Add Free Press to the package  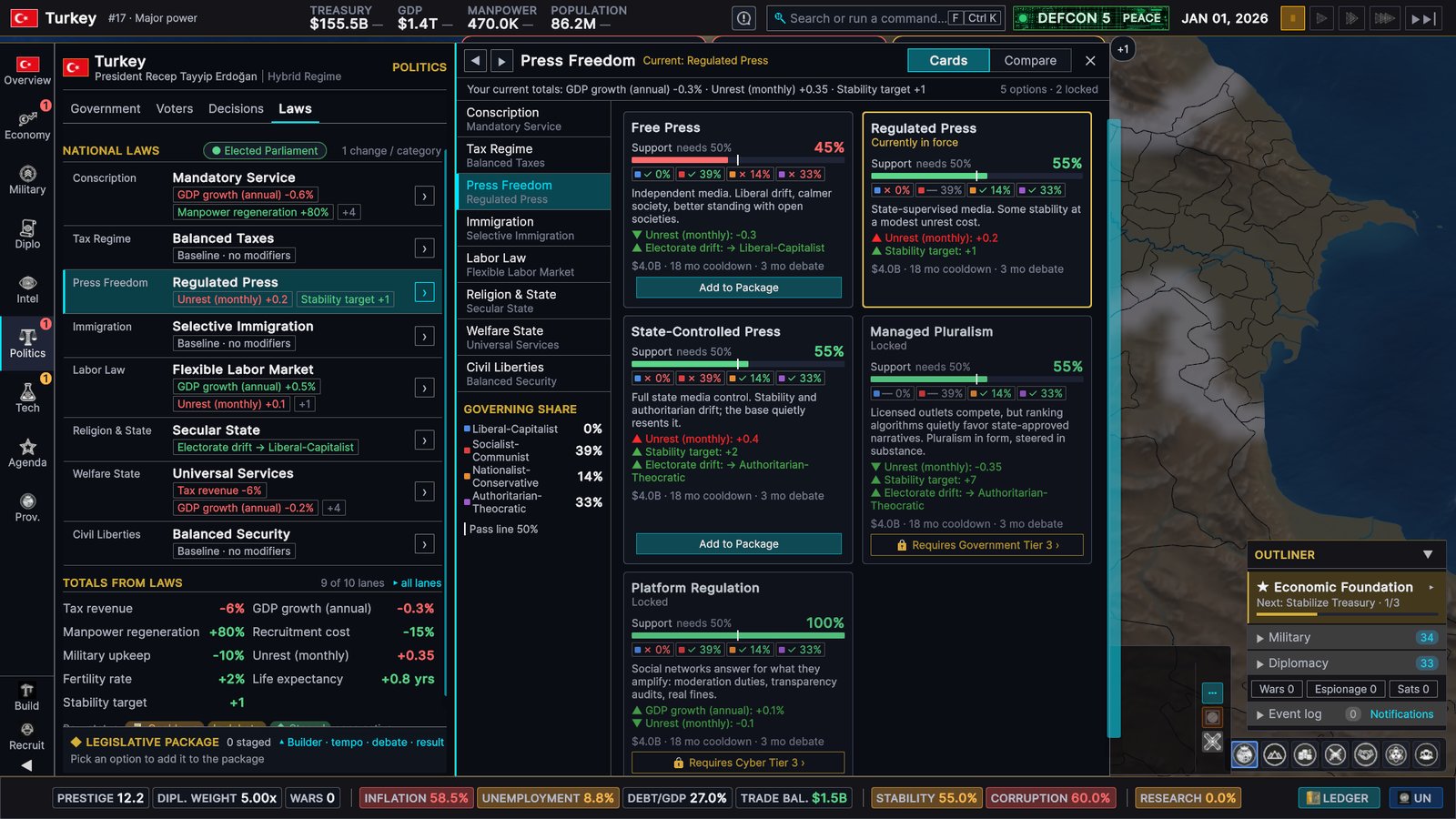coord(739,288)
